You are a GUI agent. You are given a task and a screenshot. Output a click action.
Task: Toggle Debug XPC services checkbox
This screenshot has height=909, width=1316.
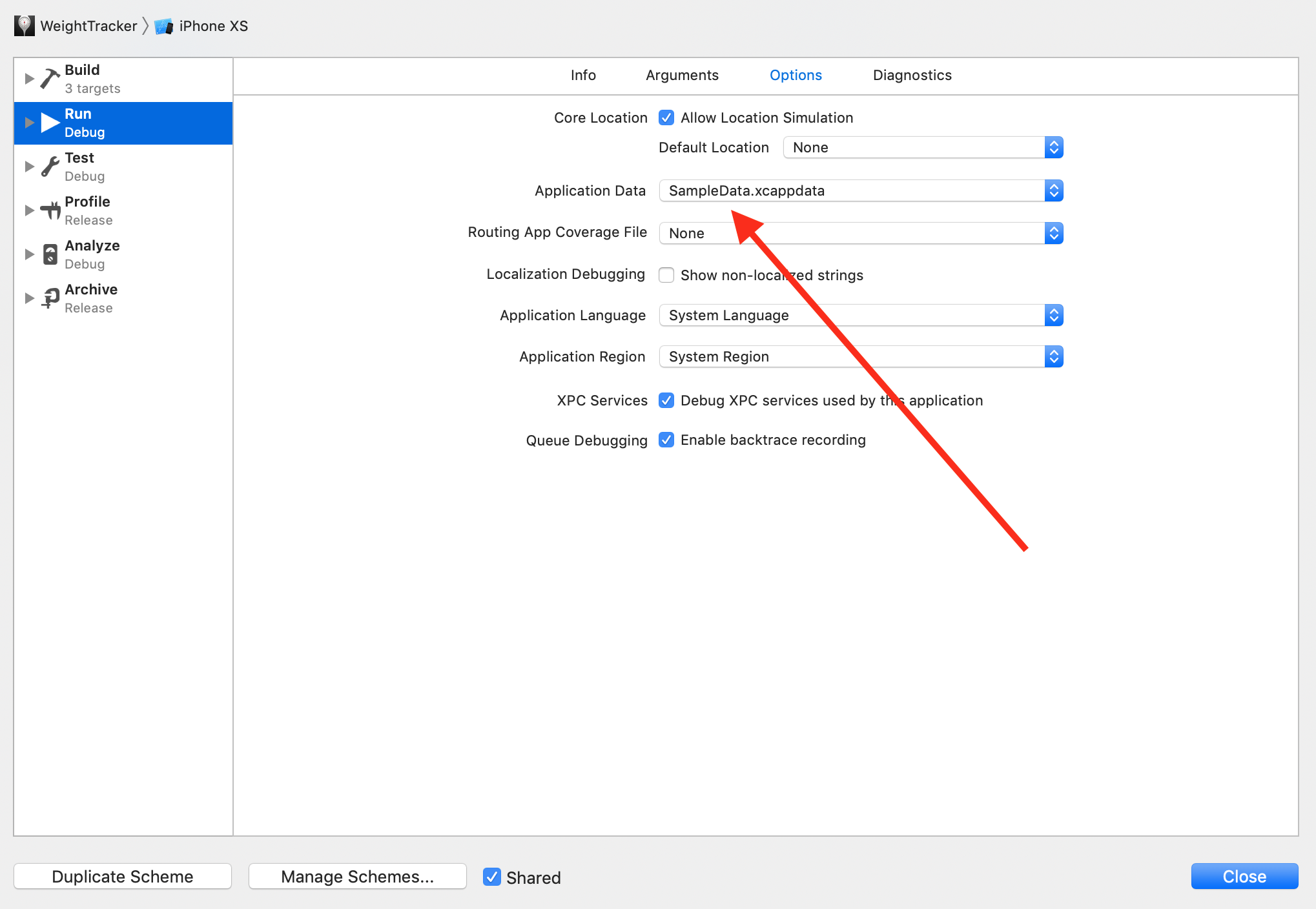666,400
